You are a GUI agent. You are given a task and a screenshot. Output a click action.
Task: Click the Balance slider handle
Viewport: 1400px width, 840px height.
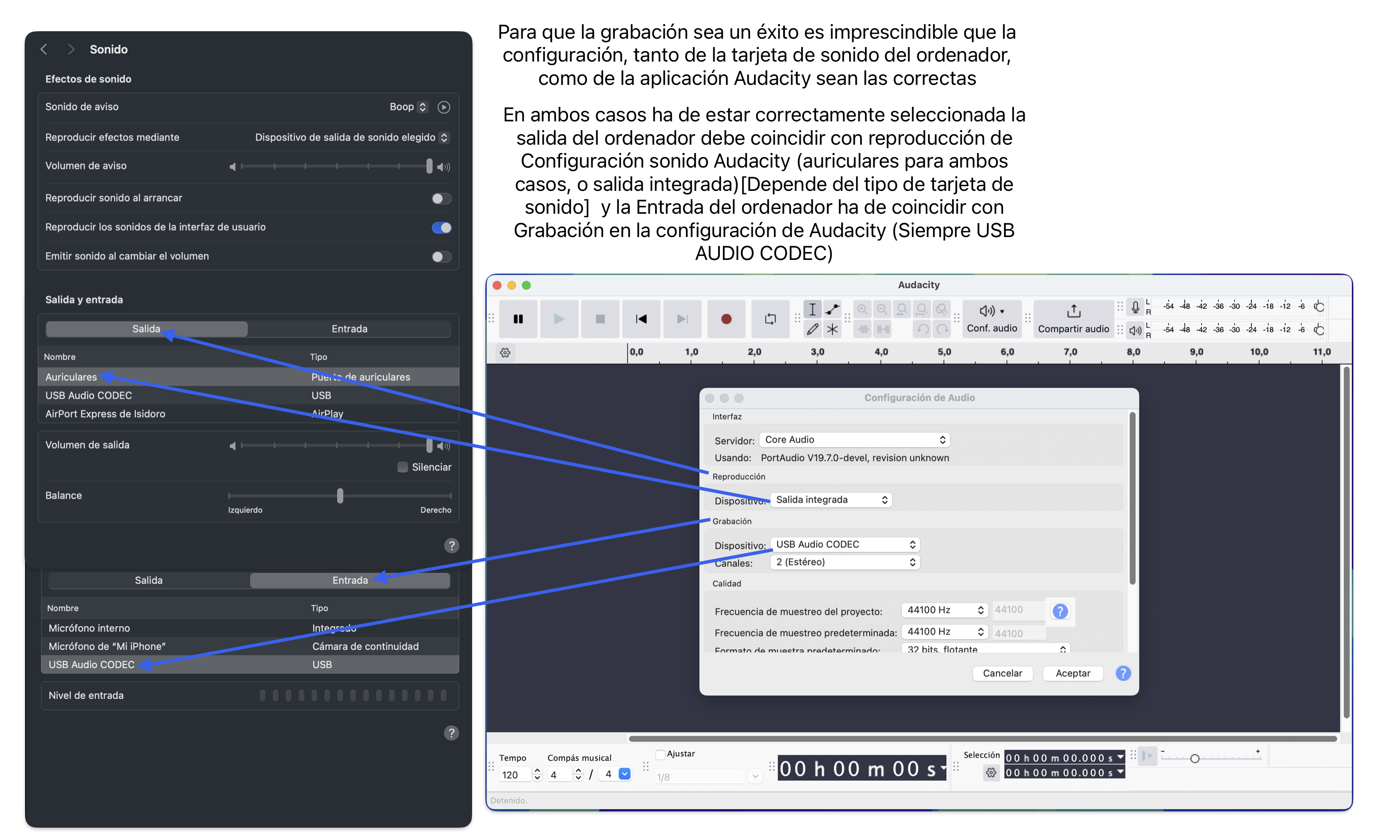(x=340, y=496)
